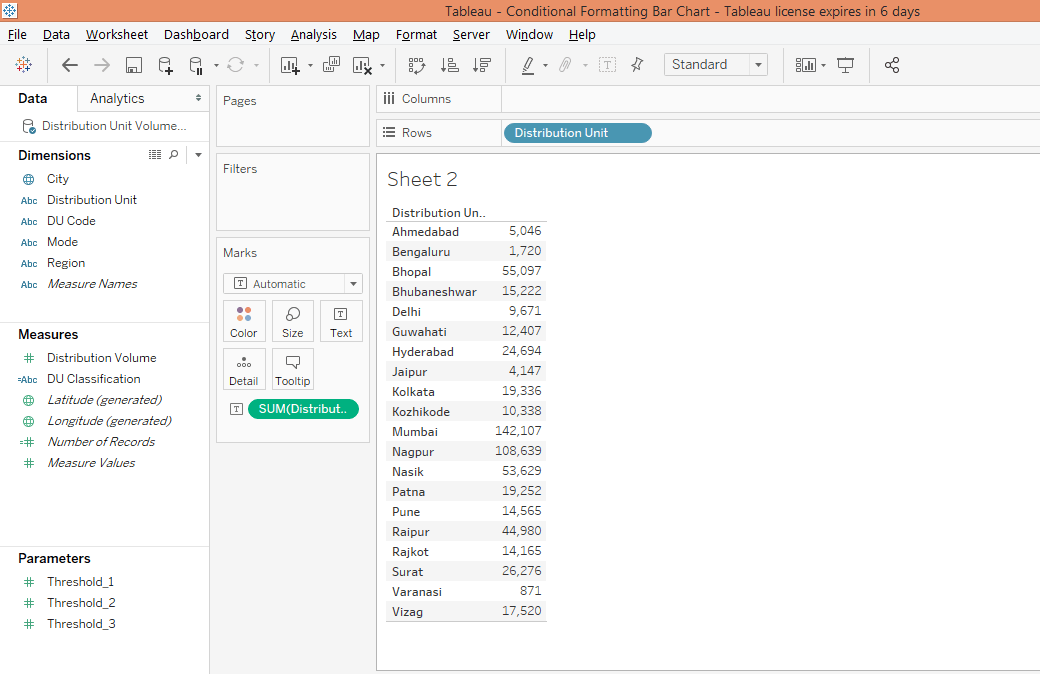Click the Add new data source icon
Viewport: 1040px width, 674px height.
coord(165,65)
